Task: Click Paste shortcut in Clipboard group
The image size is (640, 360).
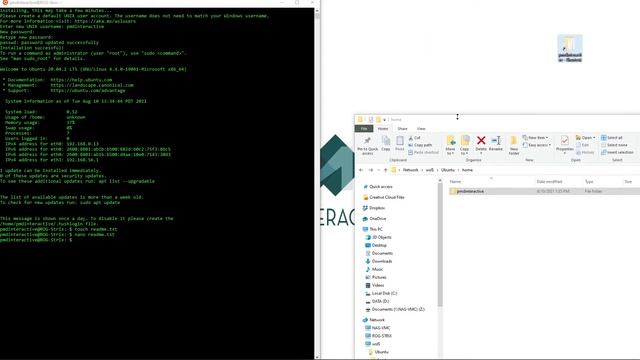Action: pos(423,152)
